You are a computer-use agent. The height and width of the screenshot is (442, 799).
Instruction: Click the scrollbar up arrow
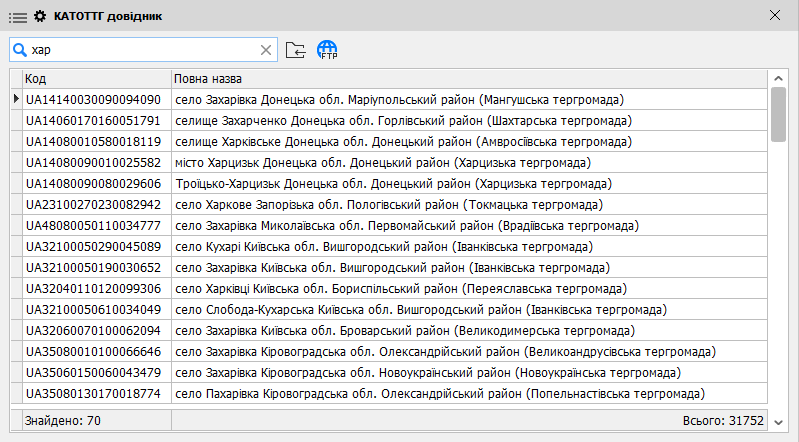point(778,79)
